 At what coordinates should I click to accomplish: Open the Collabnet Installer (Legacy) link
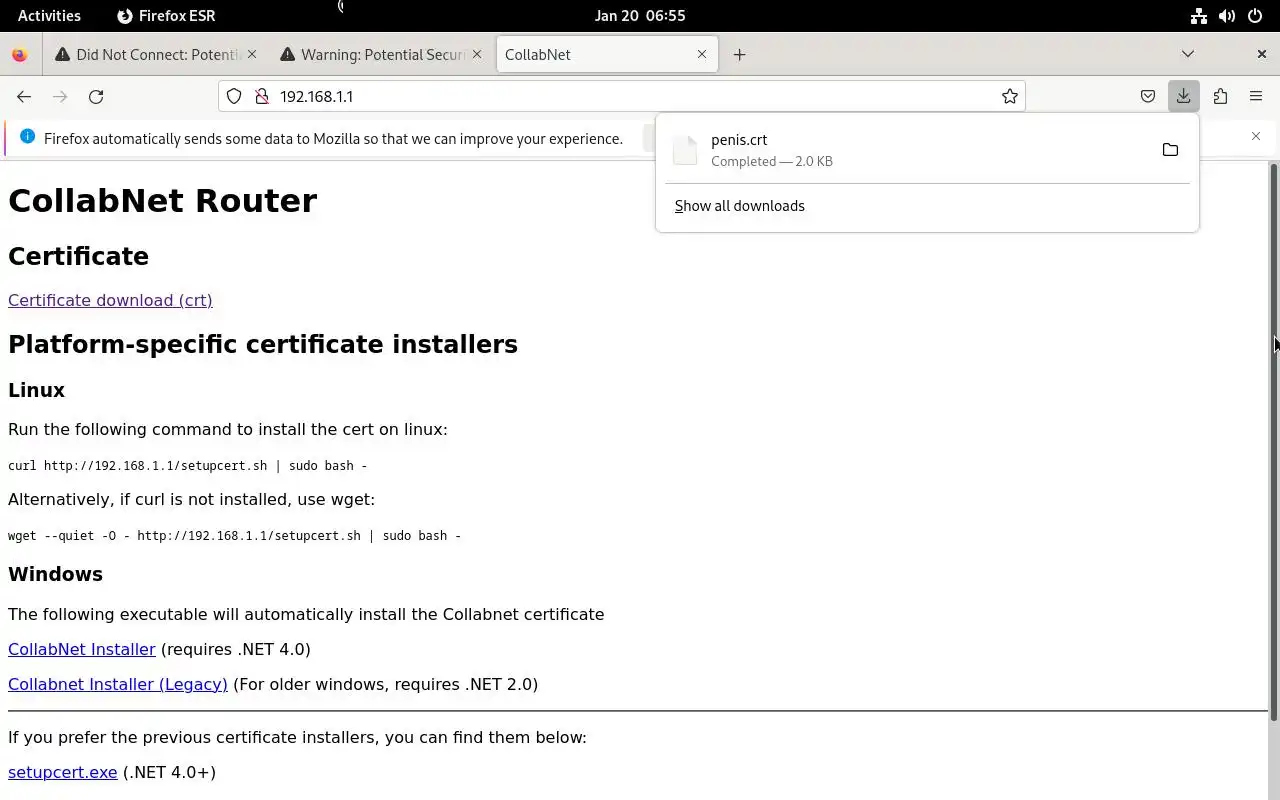(118, 684)
